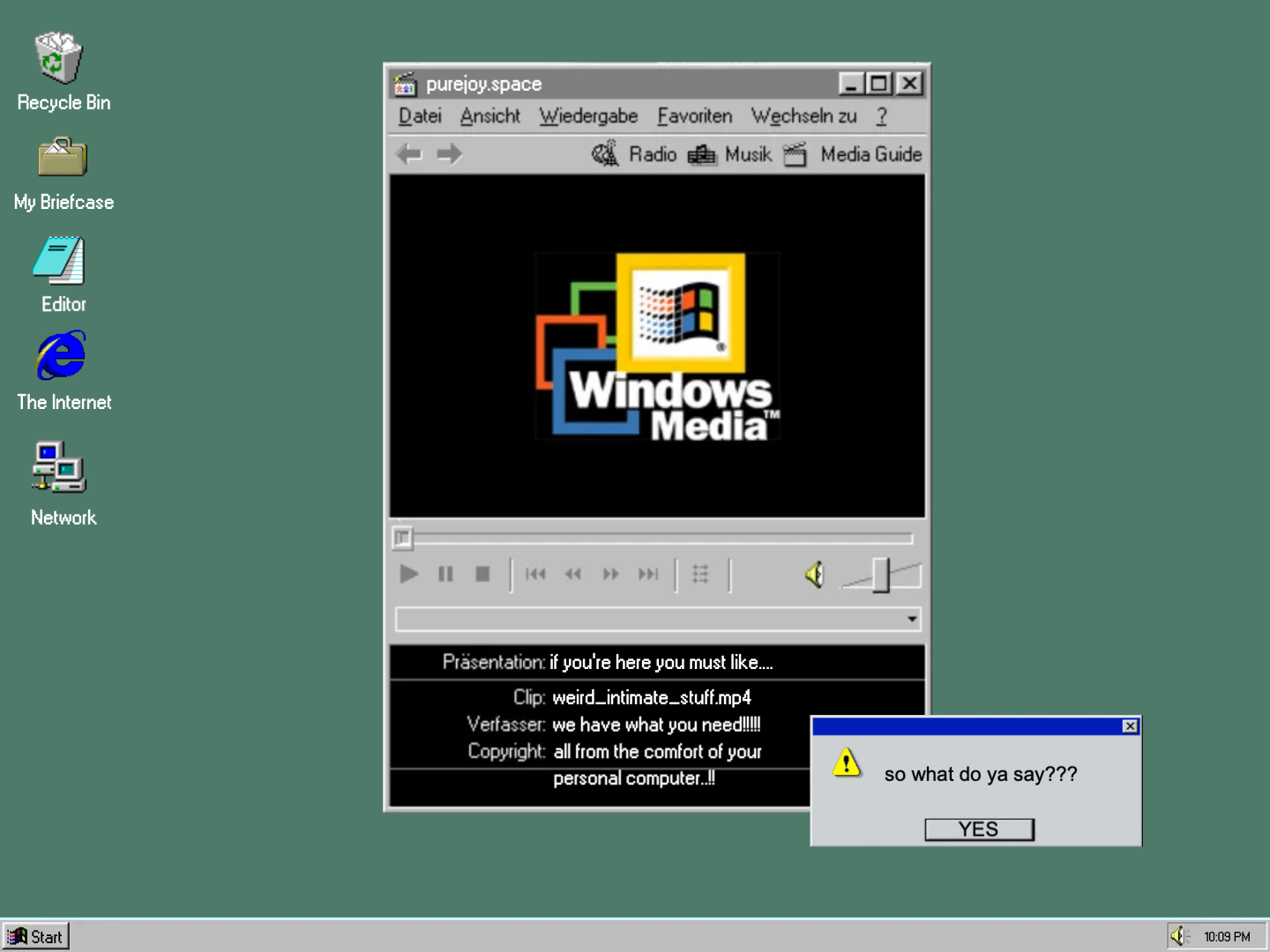Click the volume slider handle

[881, 575]
